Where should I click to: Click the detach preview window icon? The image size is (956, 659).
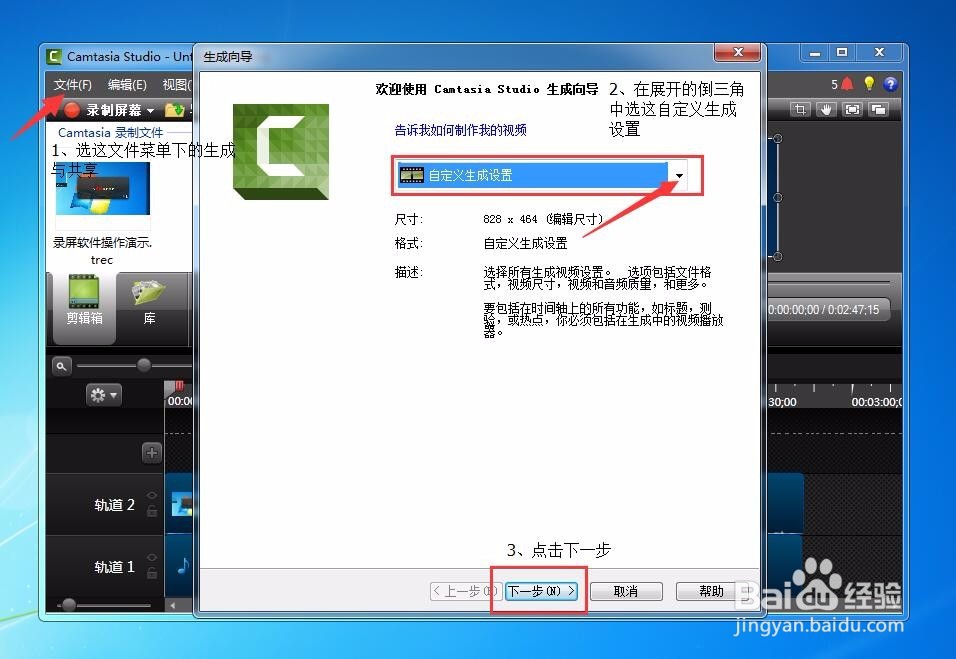coord(879,109)
